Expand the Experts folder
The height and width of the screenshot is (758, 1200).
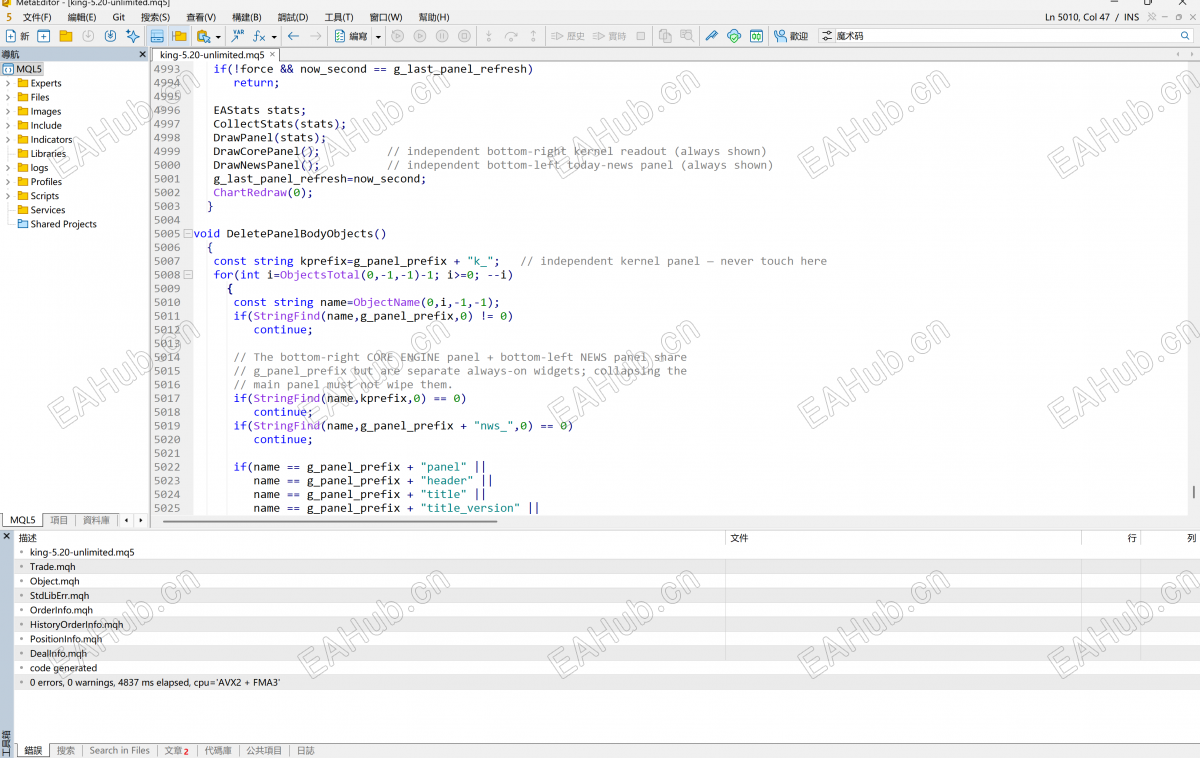click(8, 83)
